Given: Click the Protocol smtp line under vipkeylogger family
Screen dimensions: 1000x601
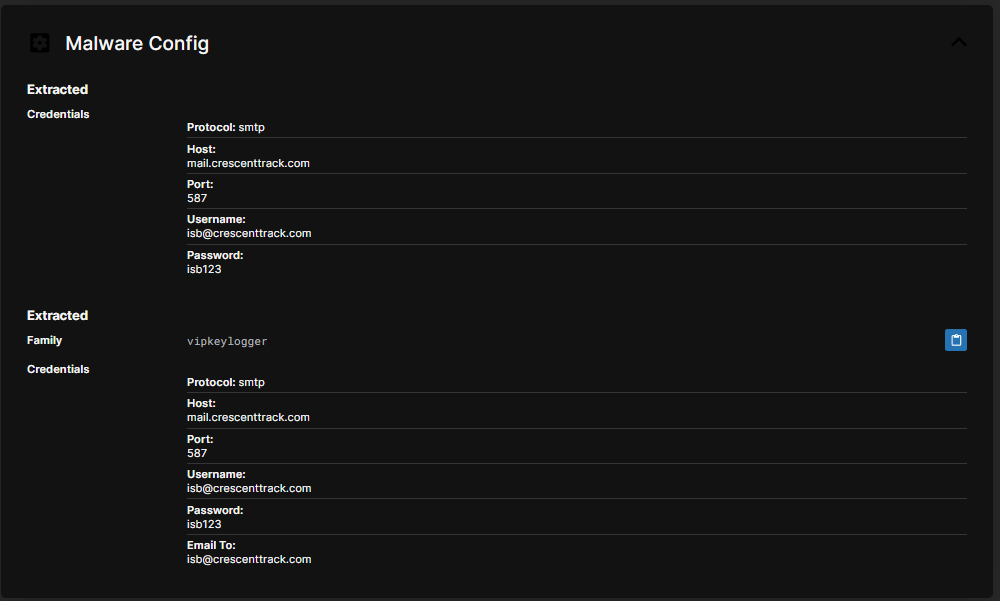Looking at the screenshot, I should (x=226, y=382).
